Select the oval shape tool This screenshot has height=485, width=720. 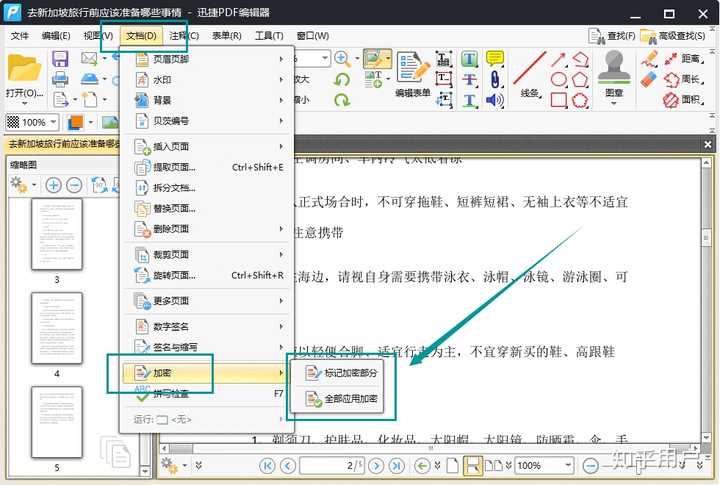[558, 79]
